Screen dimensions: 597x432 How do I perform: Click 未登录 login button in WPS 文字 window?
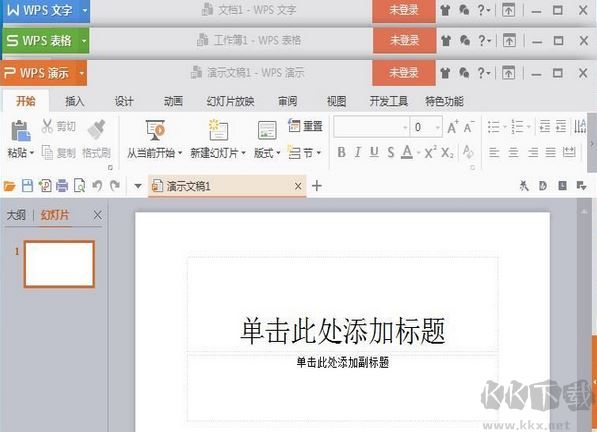click(x=404, y=10)
